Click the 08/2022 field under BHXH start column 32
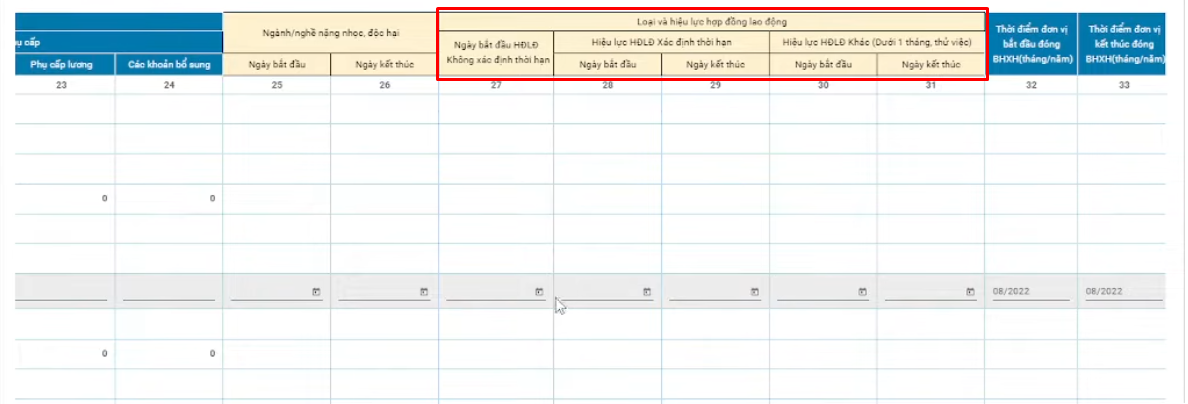This screenshot has width=1188, height=404. [x=1031, y=292]
